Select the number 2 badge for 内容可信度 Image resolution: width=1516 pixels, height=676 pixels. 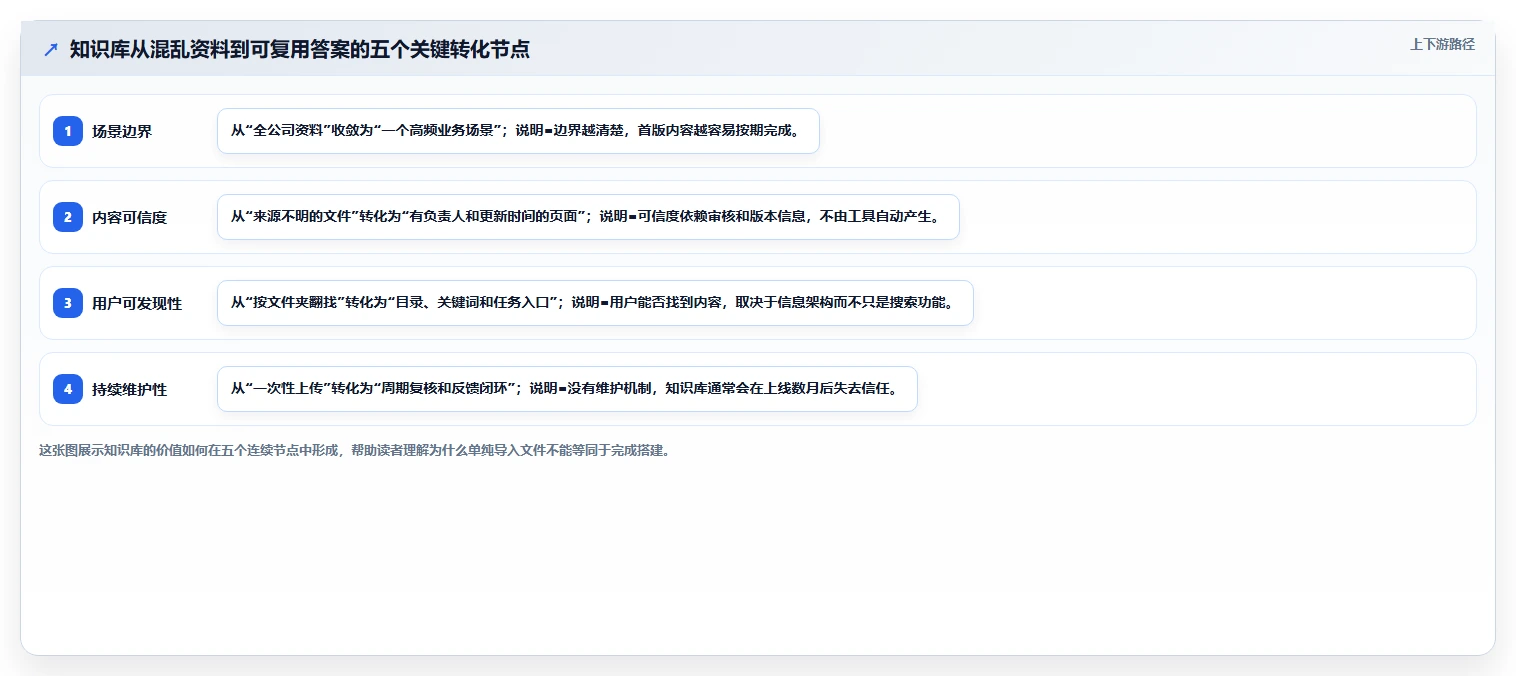pyautogui.click(x=68, y=217)
